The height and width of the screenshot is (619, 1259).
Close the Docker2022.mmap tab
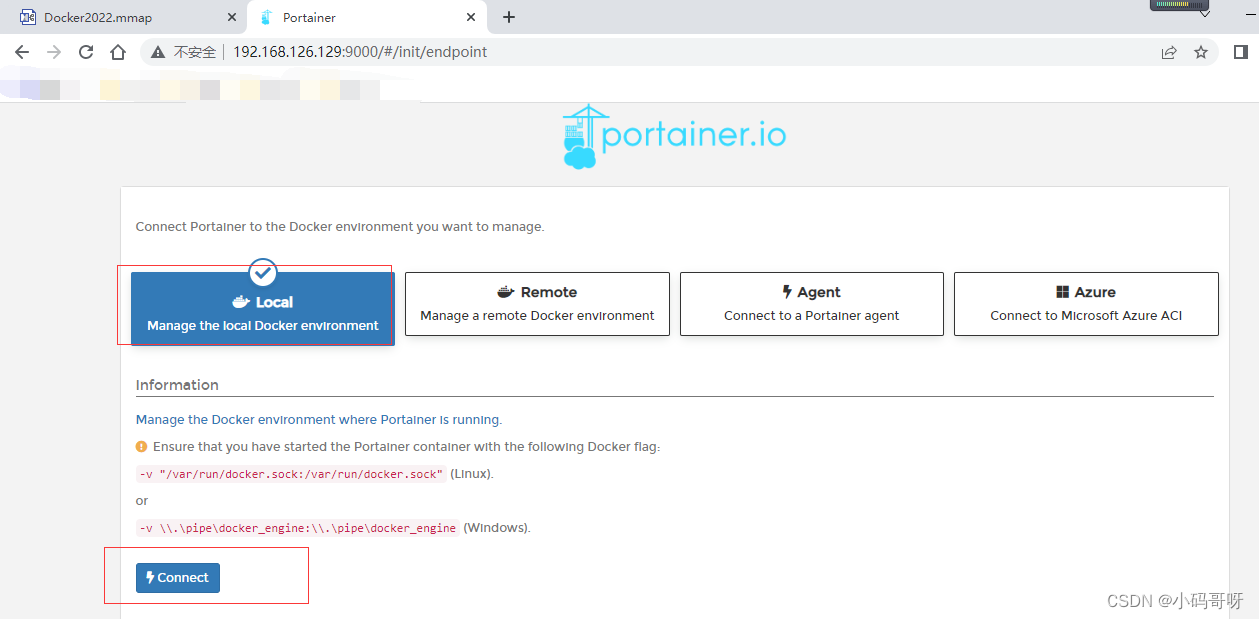(232, 17)
